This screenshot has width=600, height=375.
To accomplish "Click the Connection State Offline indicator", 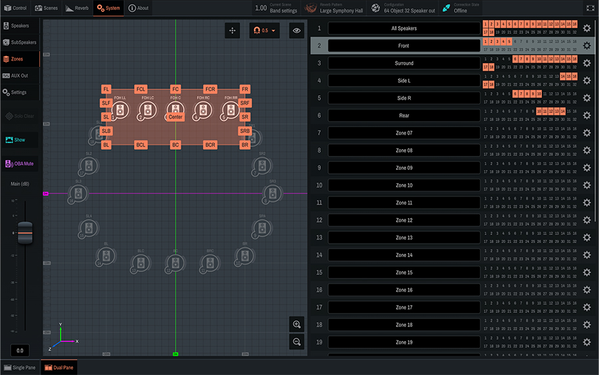I will point(460,8).
